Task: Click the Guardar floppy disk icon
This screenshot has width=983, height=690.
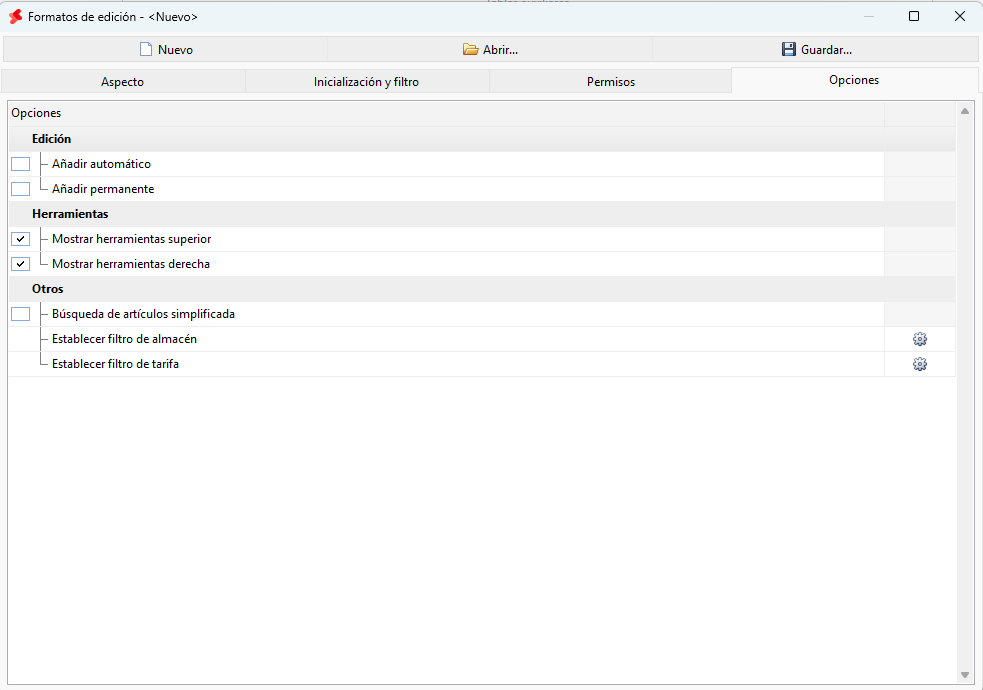Action: [789, 50]
